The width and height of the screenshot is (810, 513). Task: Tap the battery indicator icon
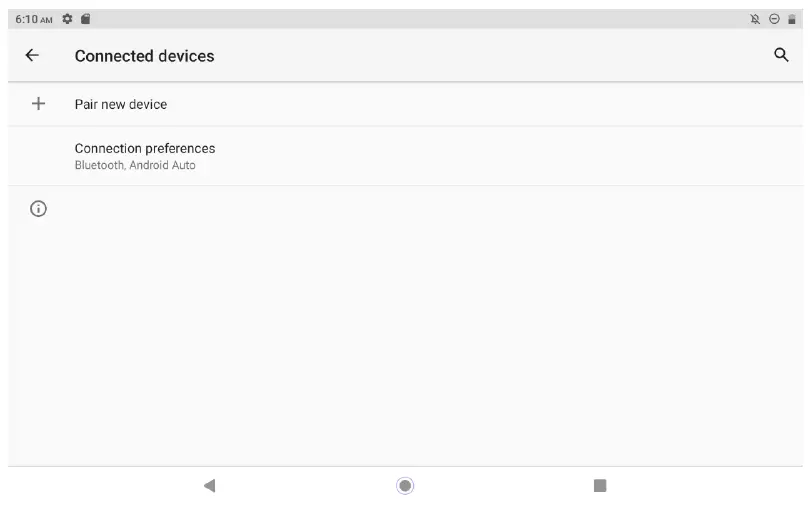pyautogui.click(x=792, y=19)
